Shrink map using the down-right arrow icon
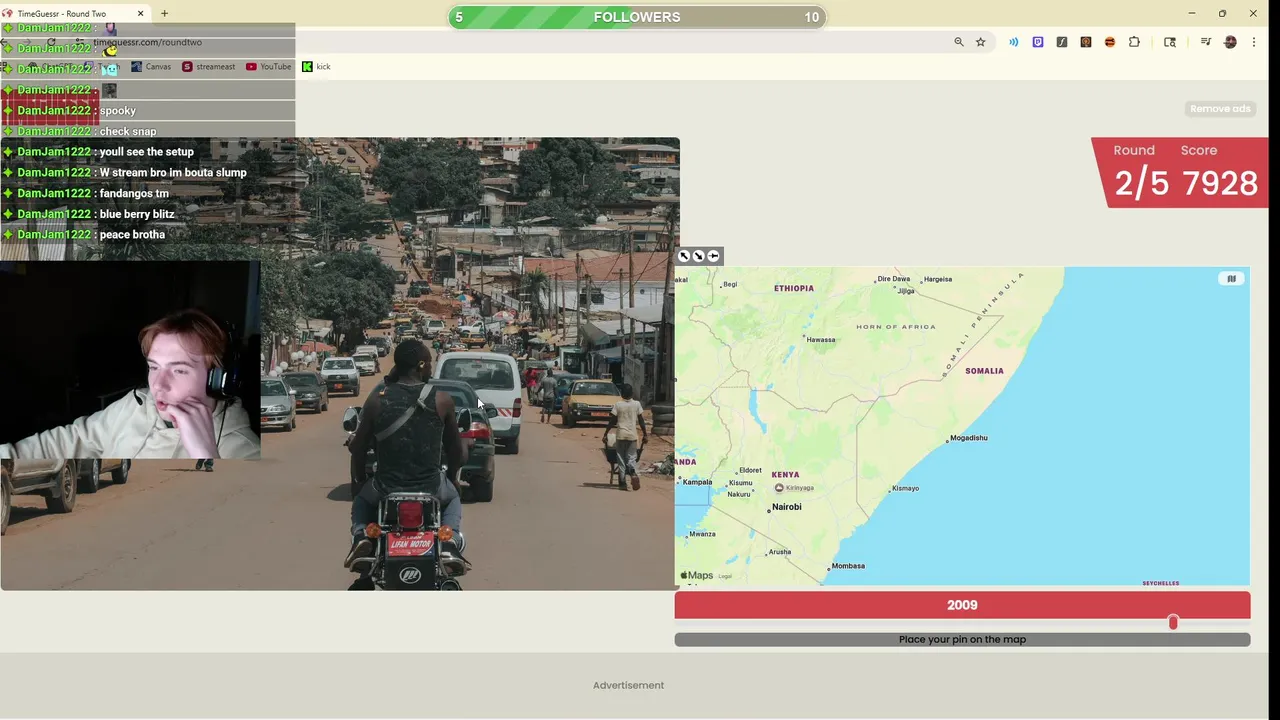The height and width of the screenshot is (720, 1280). [698, 256]
